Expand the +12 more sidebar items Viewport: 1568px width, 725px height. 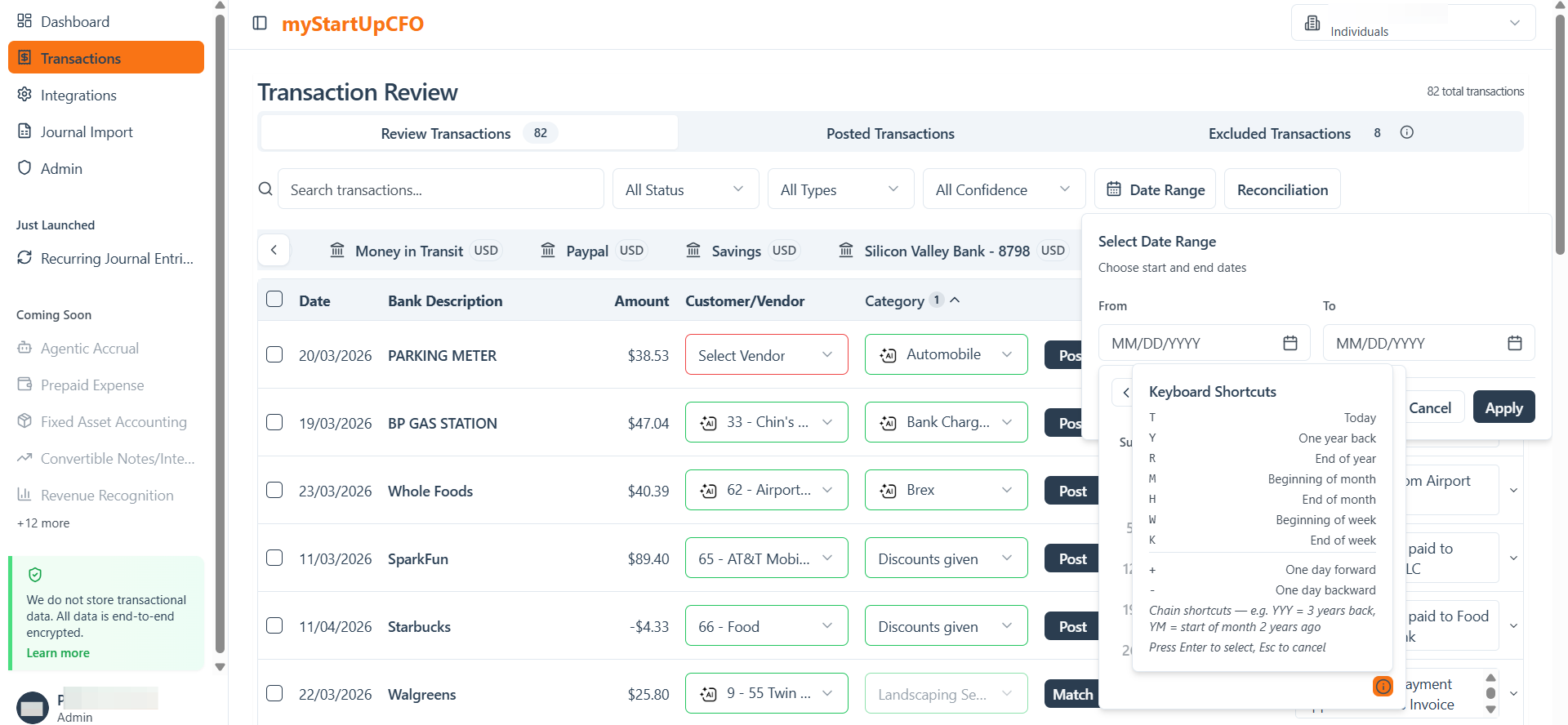coord(43,523)
